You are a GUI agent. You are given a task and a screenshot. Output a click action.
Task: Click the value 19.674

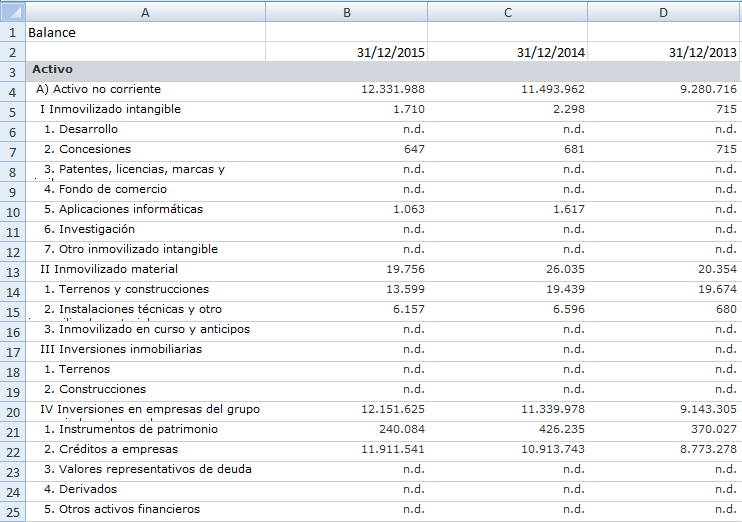[x=717, y=289]
